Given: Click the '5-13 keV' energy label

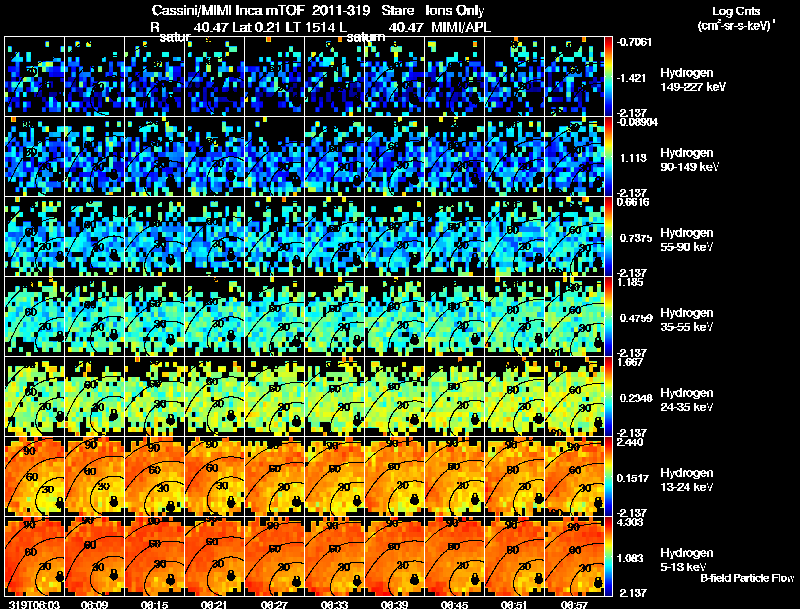Looking at the screenshot, I should [x=683, y=567].
